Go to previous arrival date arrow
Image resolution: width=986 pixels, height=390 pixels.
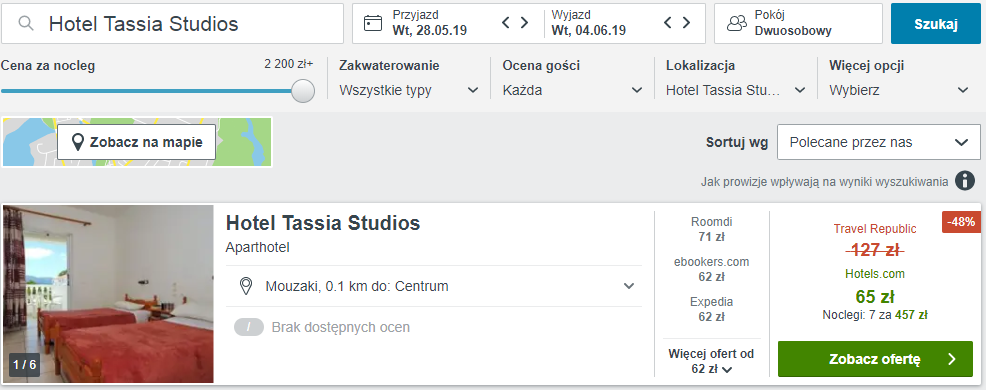click(x=506, y=23)
